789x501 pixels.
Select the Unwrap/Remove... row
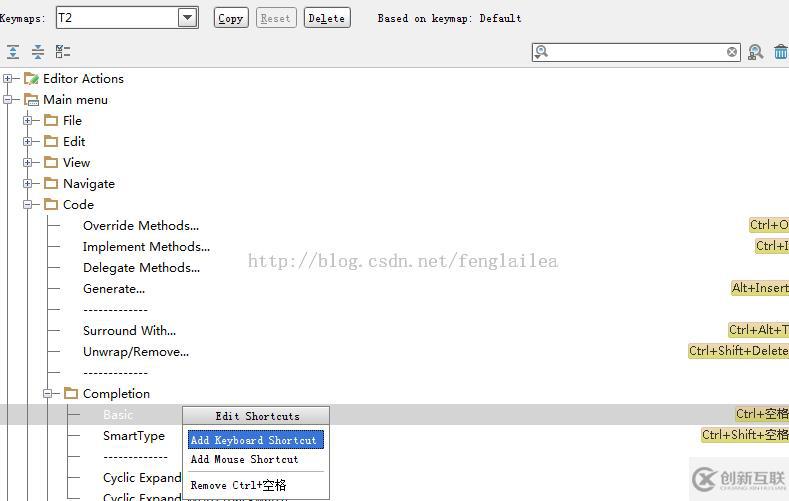tap(136, 352)
